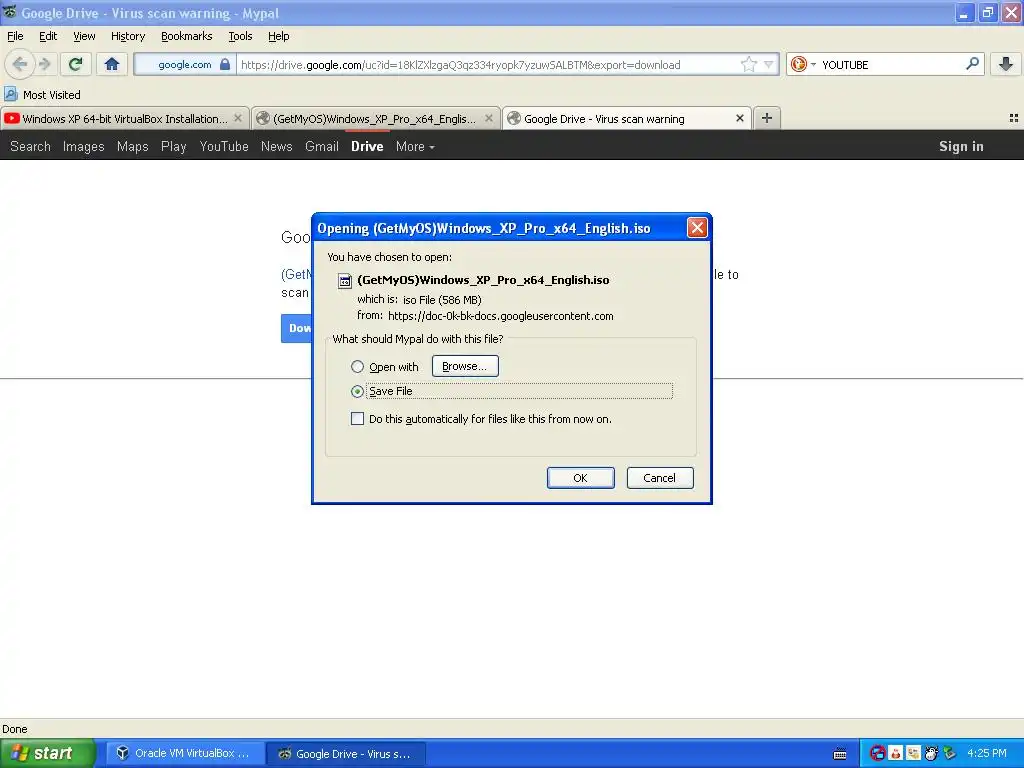Open the History menu
Screen dimensions: 1024x768
[127, 36]
